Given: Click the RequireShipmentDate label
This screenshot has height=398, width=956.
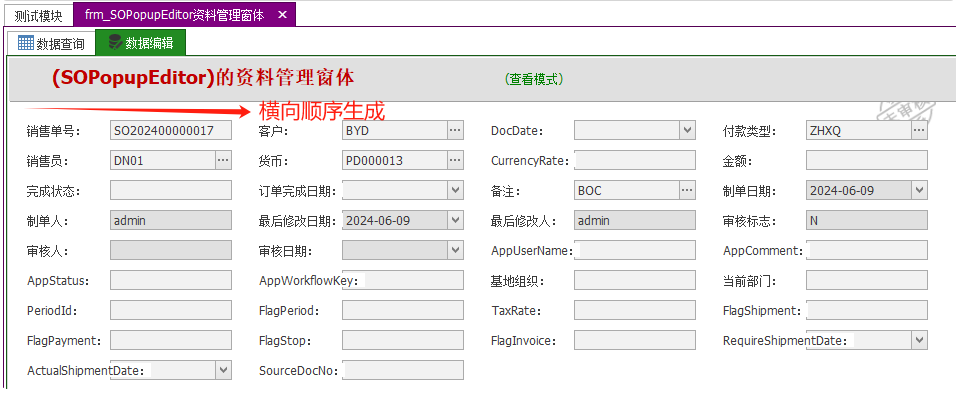Looking at the screenshot, I should 785,341.
